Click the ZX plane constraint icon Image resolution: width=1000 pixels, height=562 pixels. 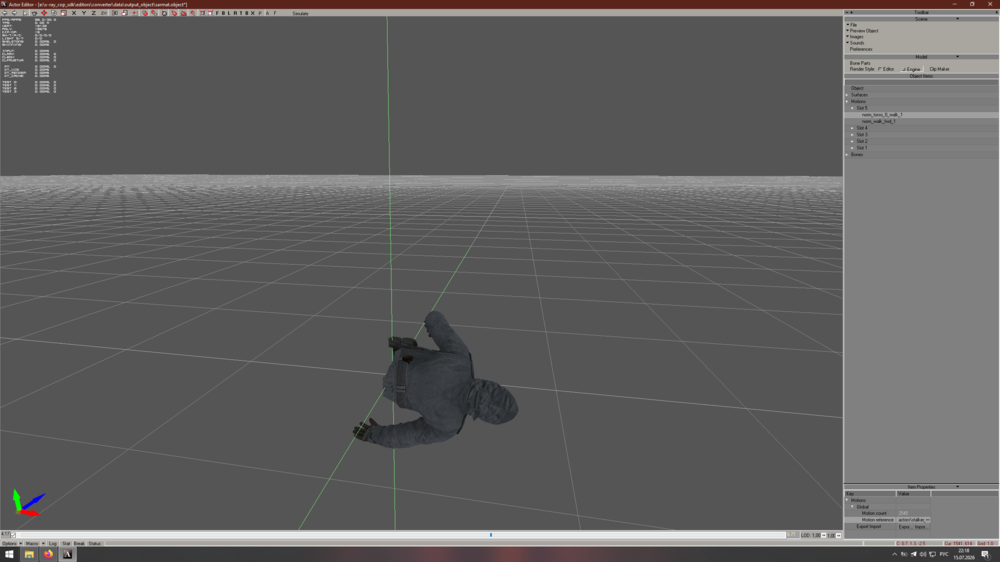point(104,13)
